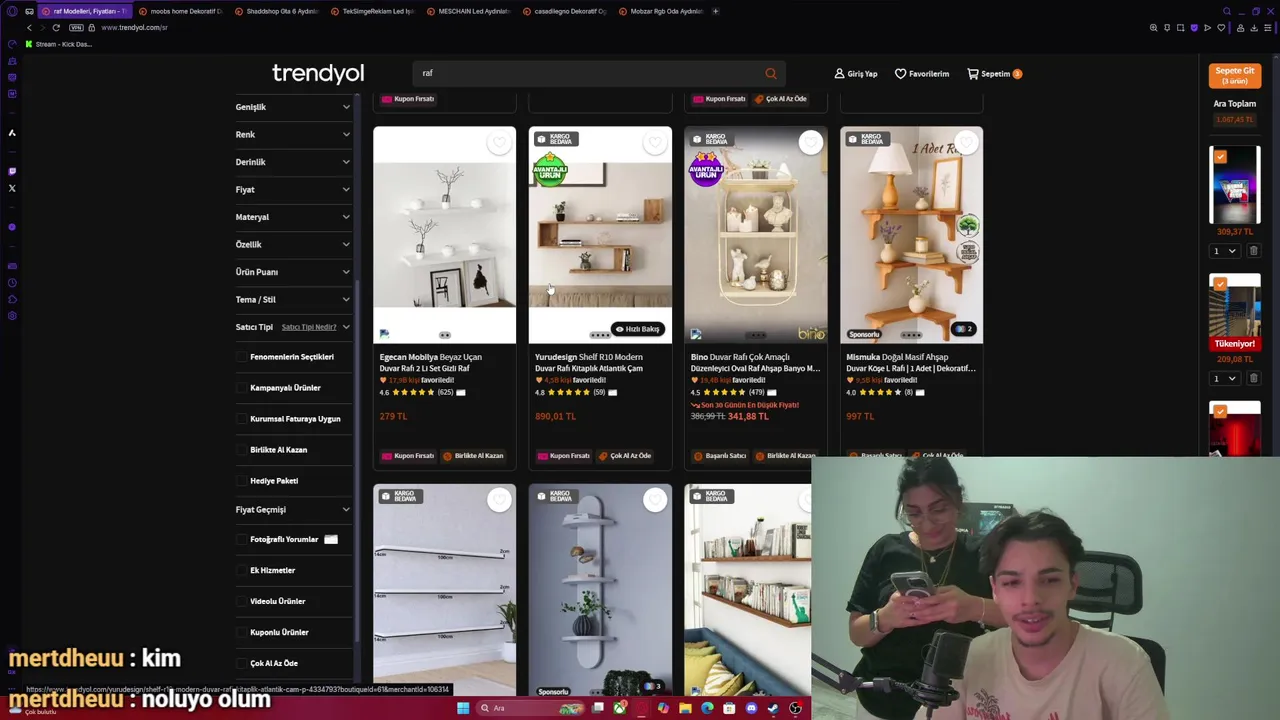Expand the Renk filter
This screenshot has width=1280, height=720.
(x=293, y=134)
